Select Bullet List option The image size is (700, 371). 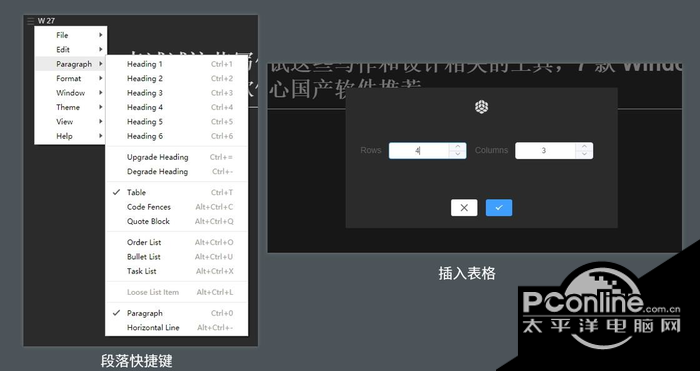point(176,257)
